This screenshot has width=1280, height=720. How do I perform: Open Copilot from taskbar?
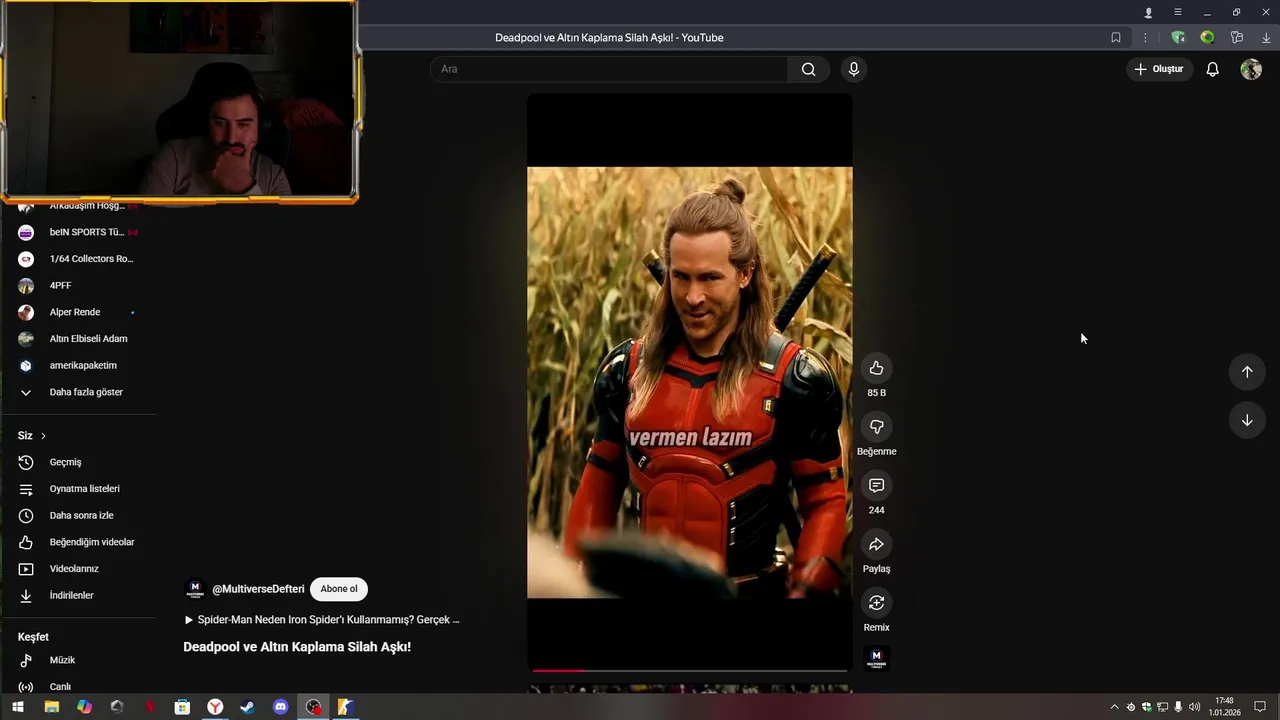click(x=84, y=707)
